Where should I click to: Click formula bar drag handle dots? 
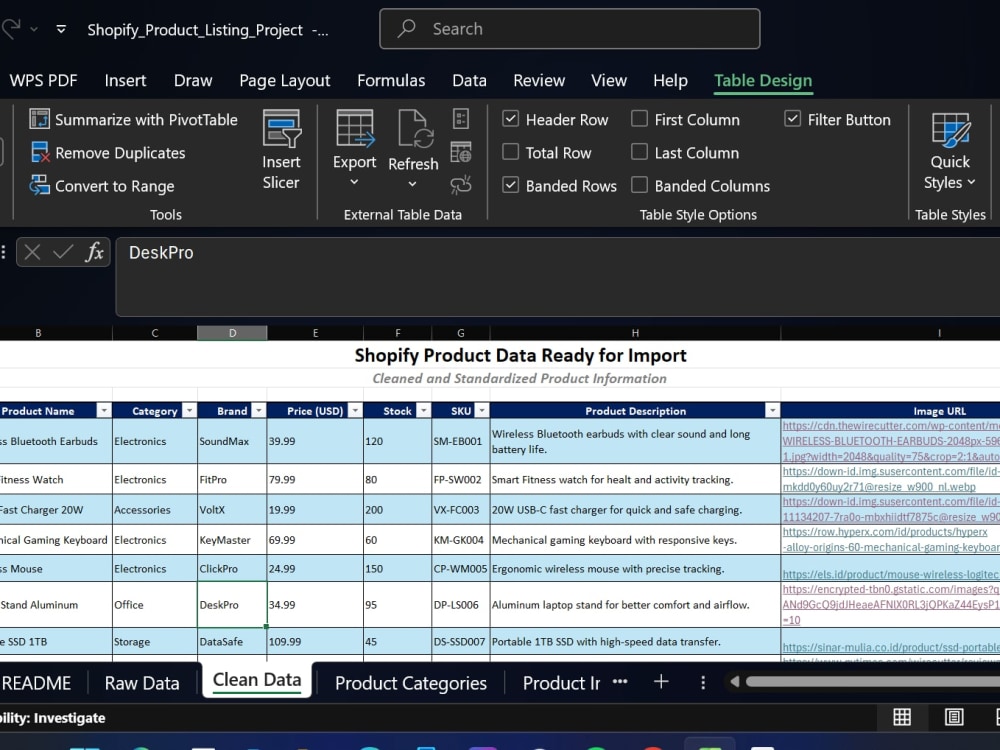4,253
